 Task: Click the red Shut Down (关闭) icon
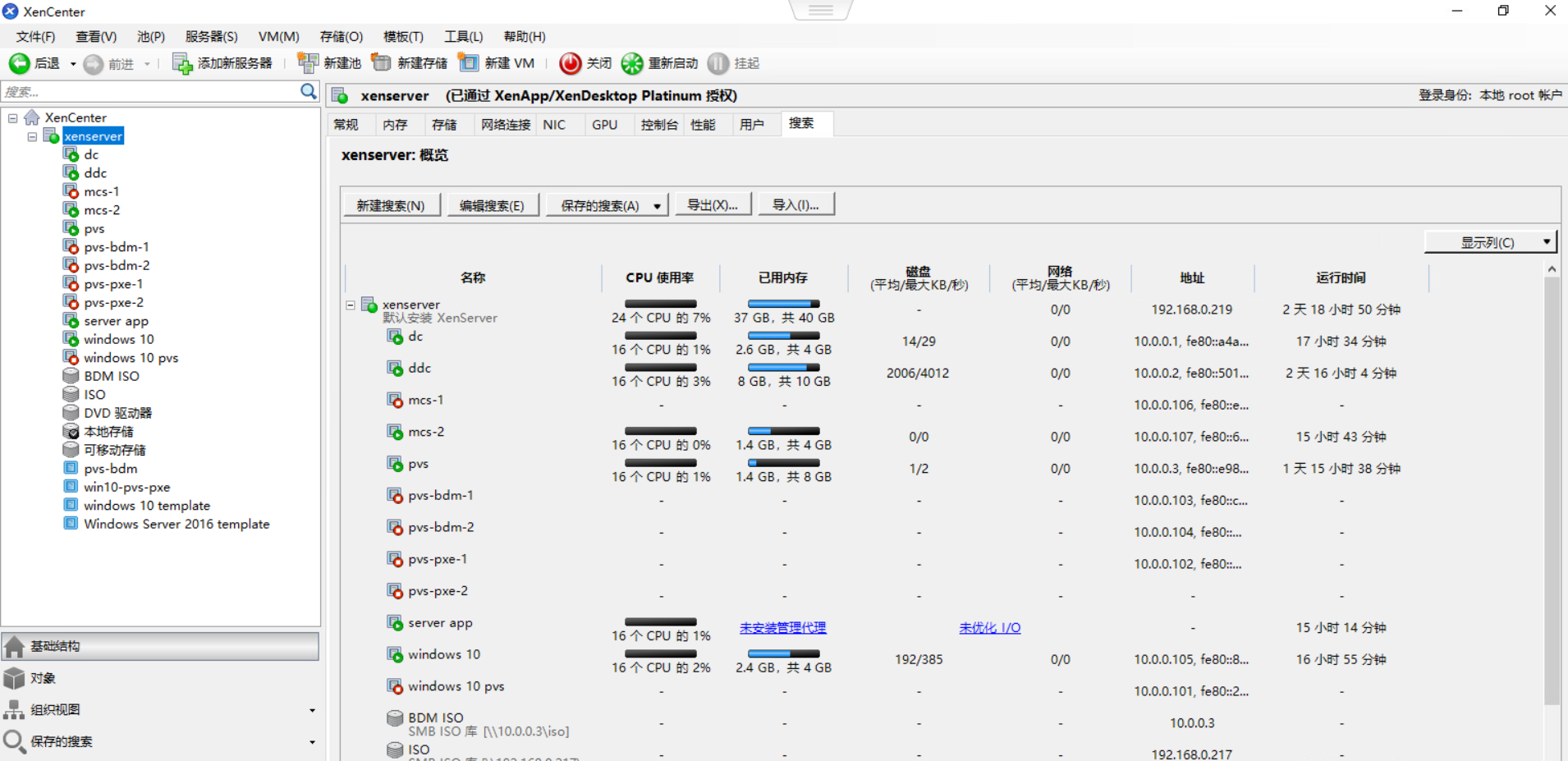point(570,63)
